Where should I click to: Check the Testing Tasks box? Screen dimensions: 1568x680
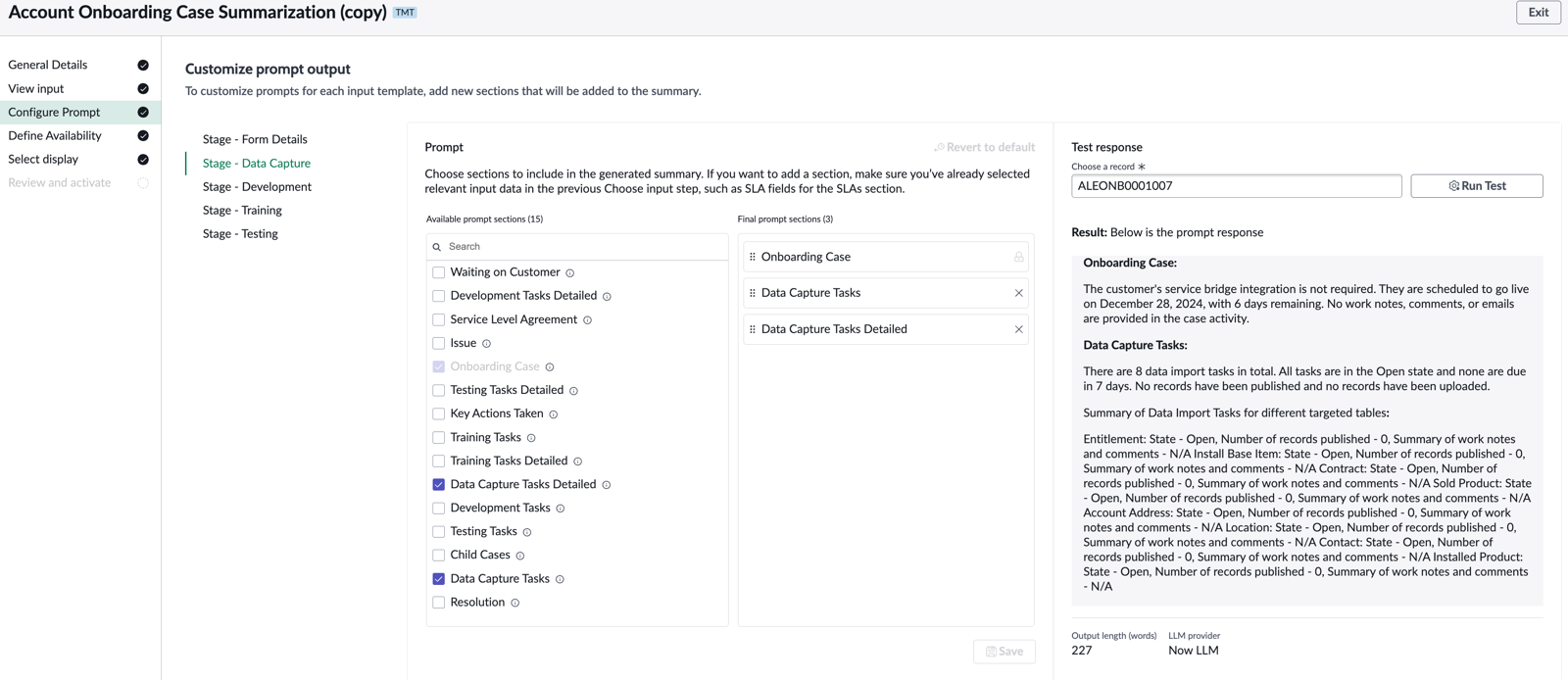pyautogui.click(x=438, y=531)
